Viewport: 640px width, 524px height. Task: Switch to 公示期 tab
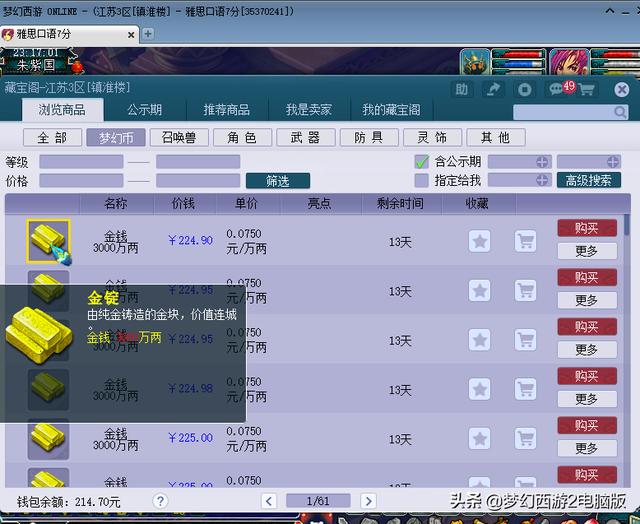click(x=144, y=110)
